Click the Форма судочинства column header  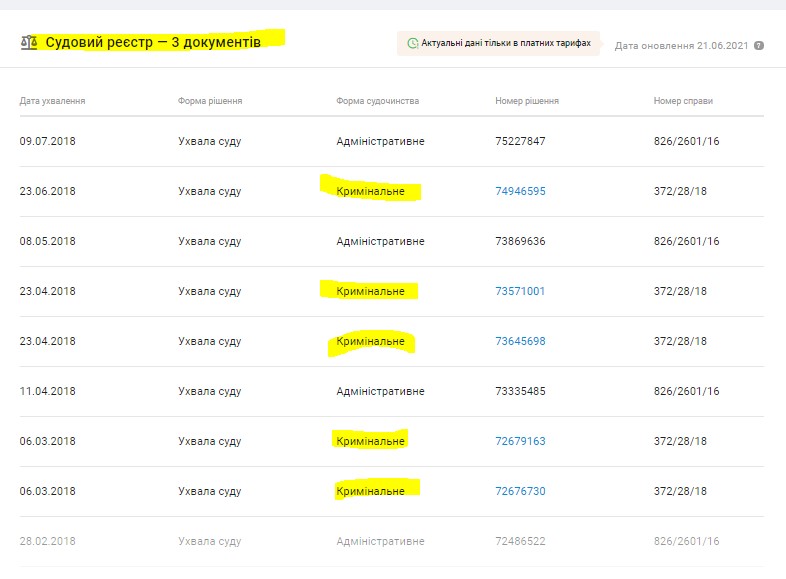[378, 101]
